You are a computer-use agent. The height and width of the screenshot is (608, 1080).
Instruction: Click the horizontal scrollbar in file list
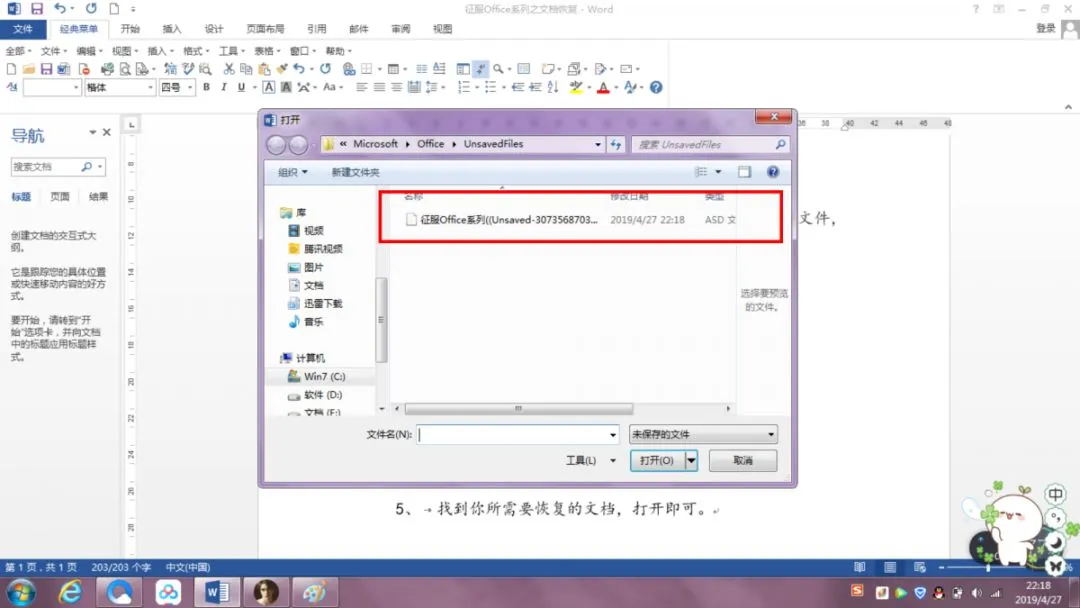518,409
